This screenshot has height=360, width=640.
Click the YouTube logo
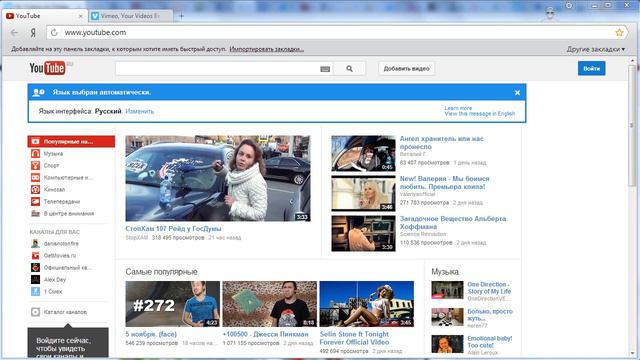click(47, 68)
